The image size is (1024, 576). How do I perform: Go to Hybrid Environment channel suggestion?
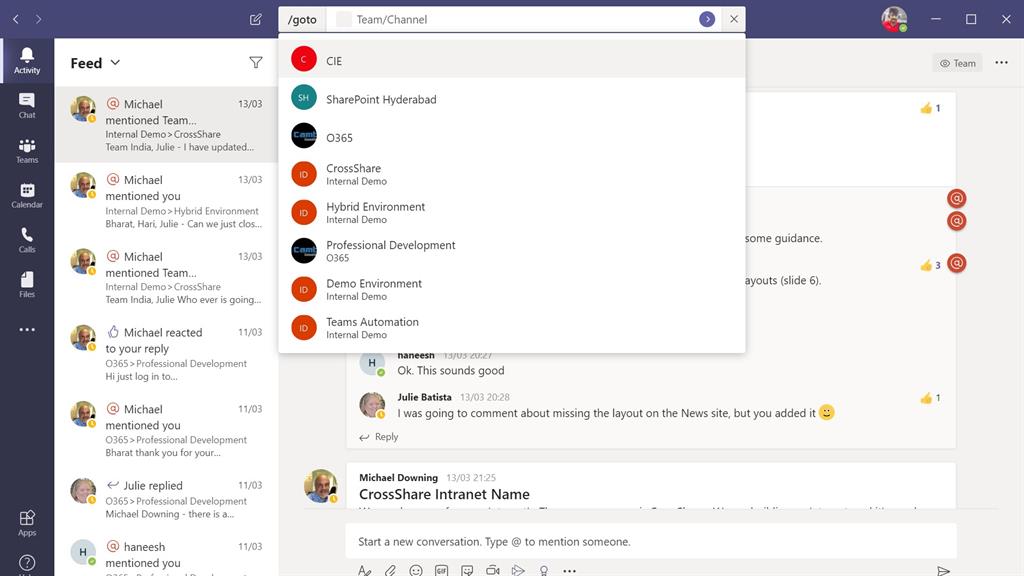pos(511,213)
